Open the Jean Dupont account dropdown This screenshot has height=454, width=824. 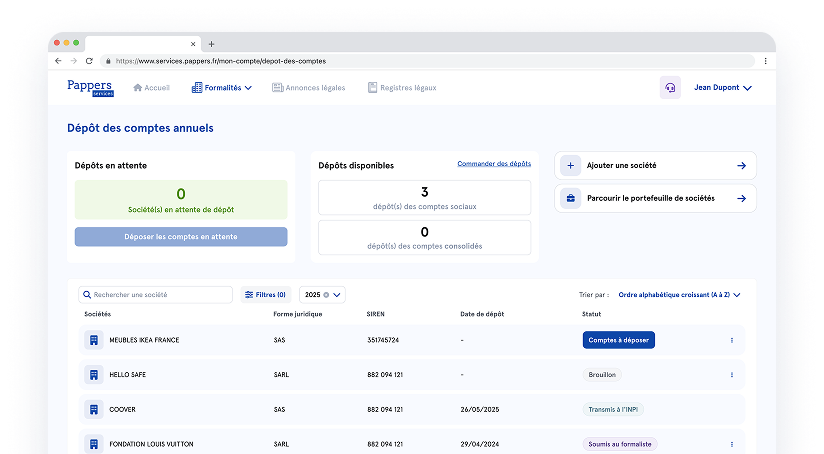(x=722, y=88)
